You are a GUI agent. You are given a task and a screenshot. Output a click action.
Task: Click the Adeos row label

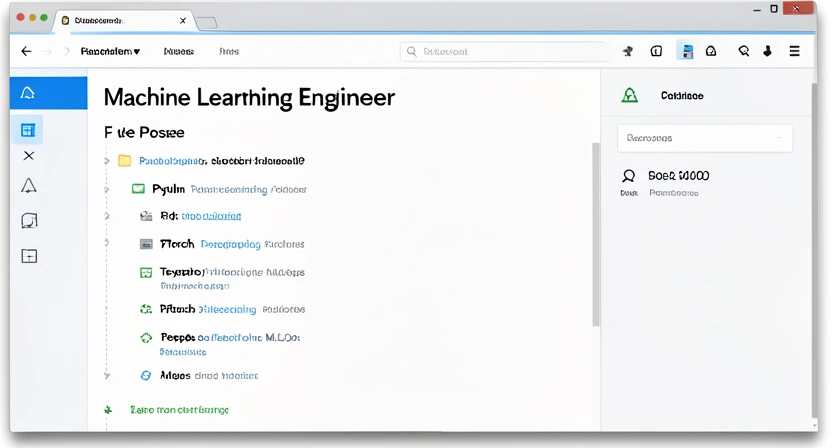coord(175,375)
